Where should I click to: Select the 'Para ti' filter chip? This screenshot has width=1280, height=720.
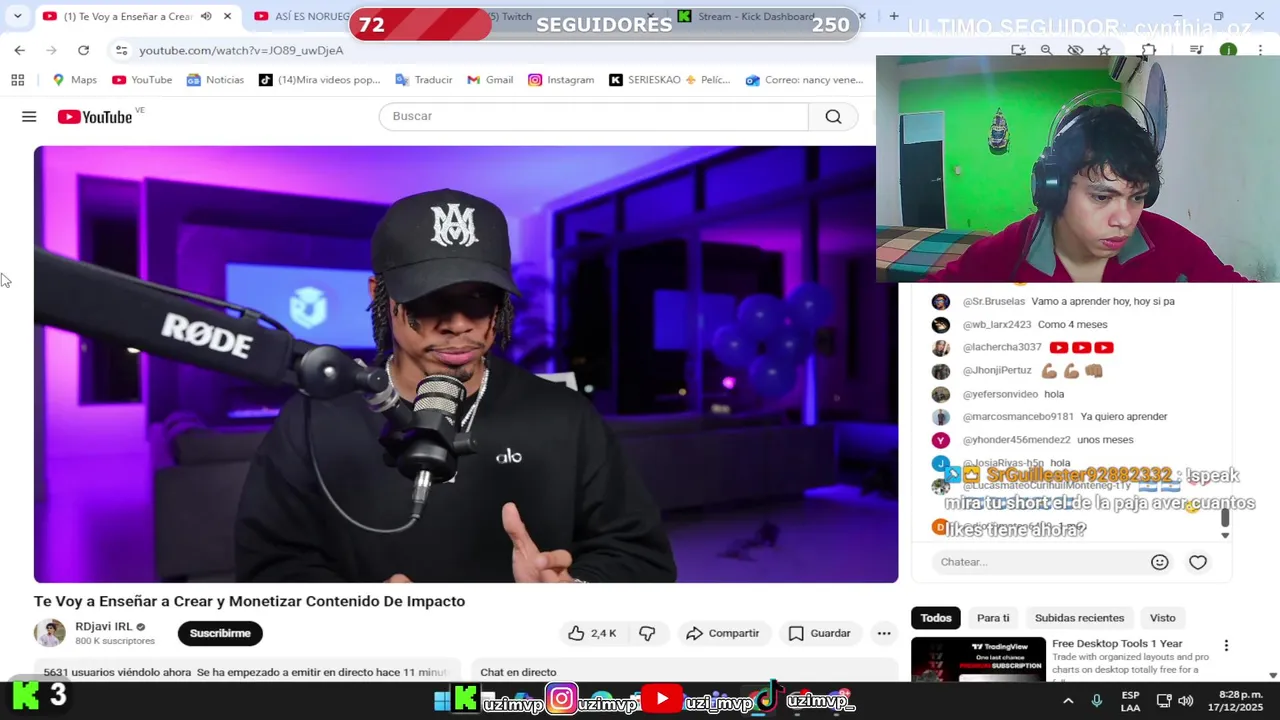(993, 618)
